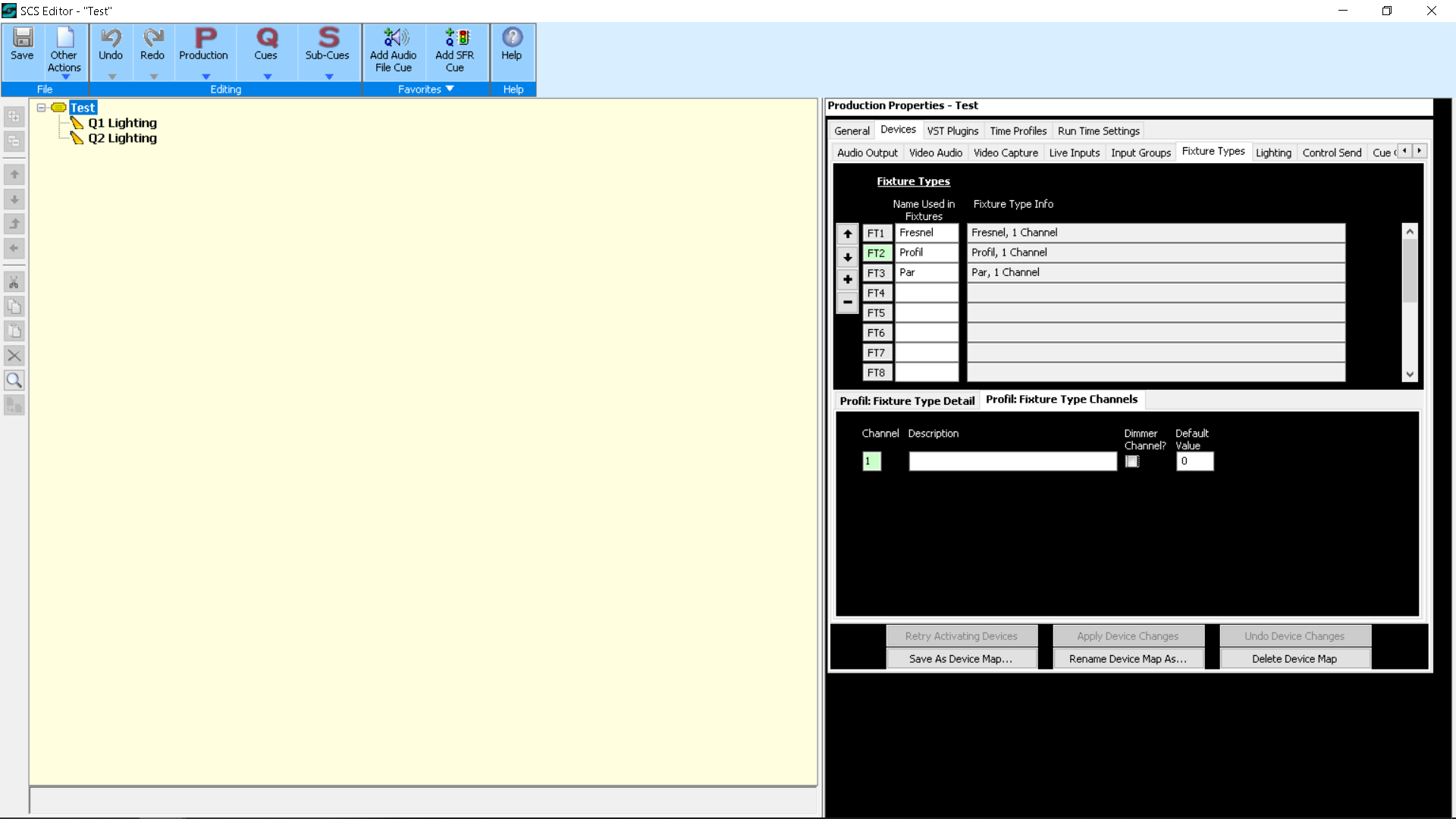This screenshot has height=819, width=1456.
Task: Click the Save icon in toolbar
Action: pos(23,38)
